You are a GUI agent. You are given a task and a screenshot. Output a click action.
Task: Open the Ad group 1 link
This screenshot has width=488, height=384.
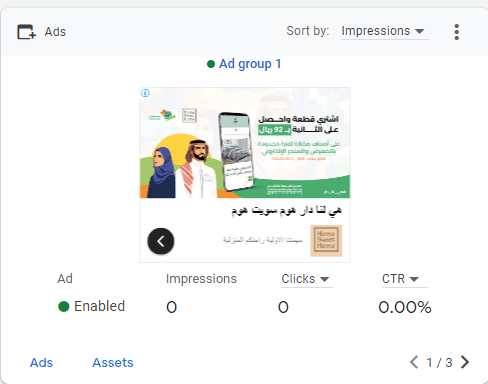point(250,64)
